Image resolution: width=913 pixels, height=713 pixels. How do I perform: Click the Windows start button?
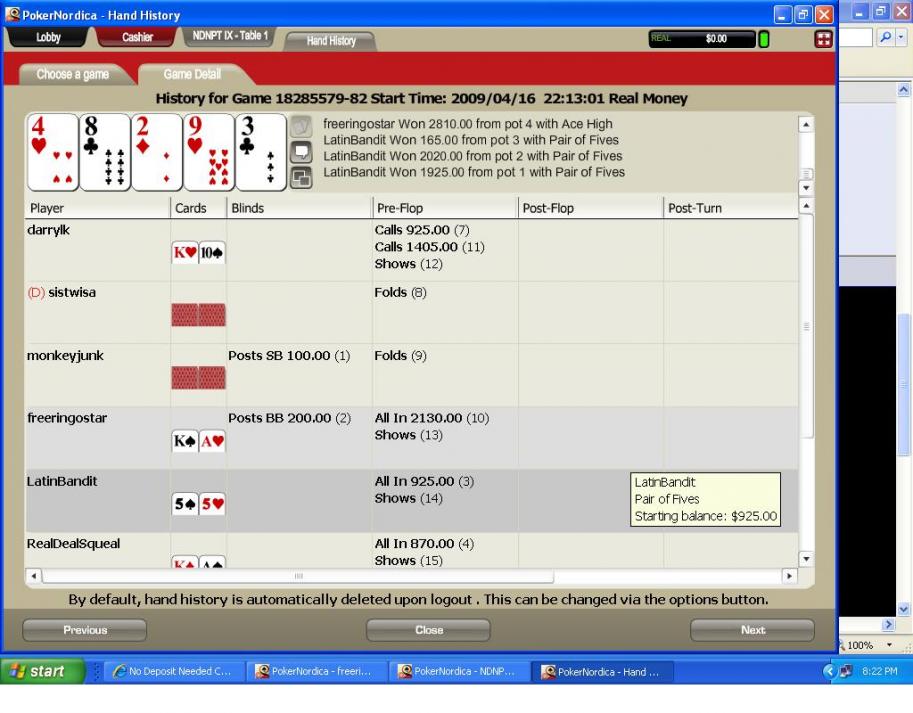tap(42, 671)
